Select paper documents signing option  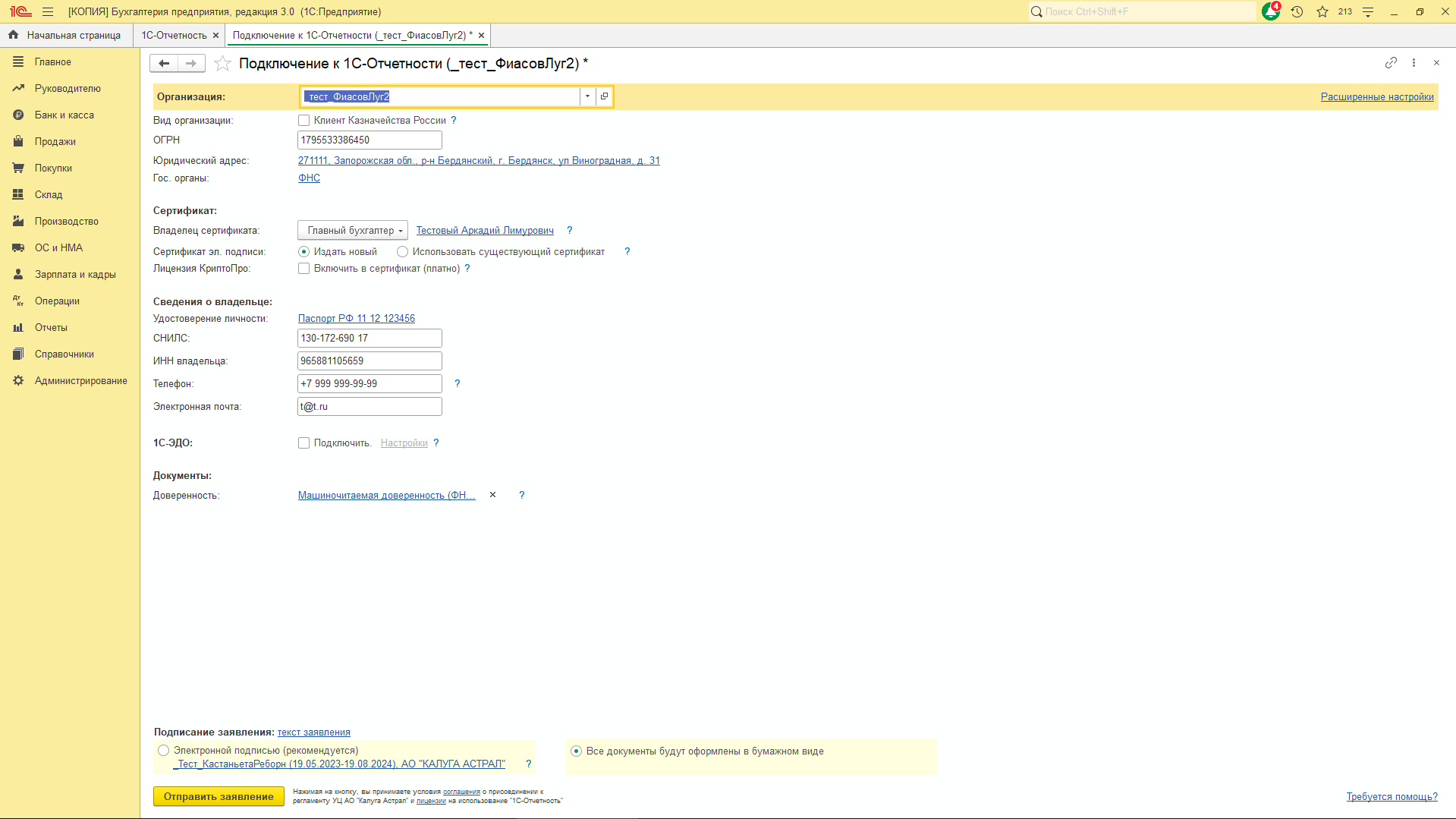577,751
